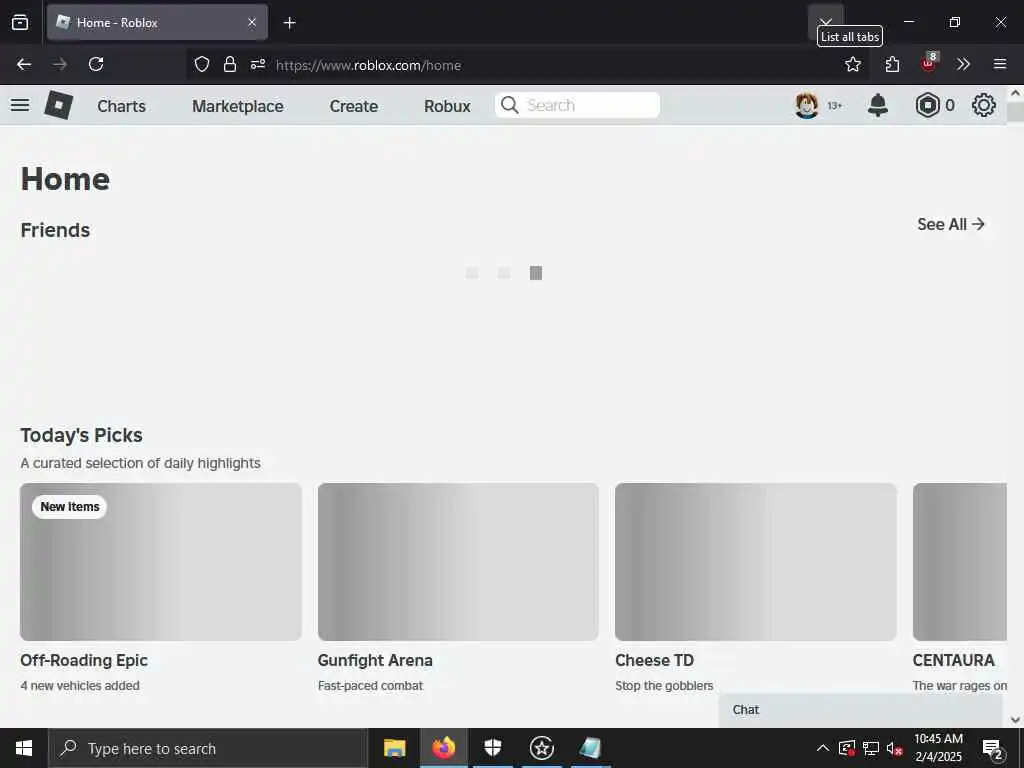This screenshot has width=1024, height=768.
Task: Open the network tray icon
Action: coord(871,748)
